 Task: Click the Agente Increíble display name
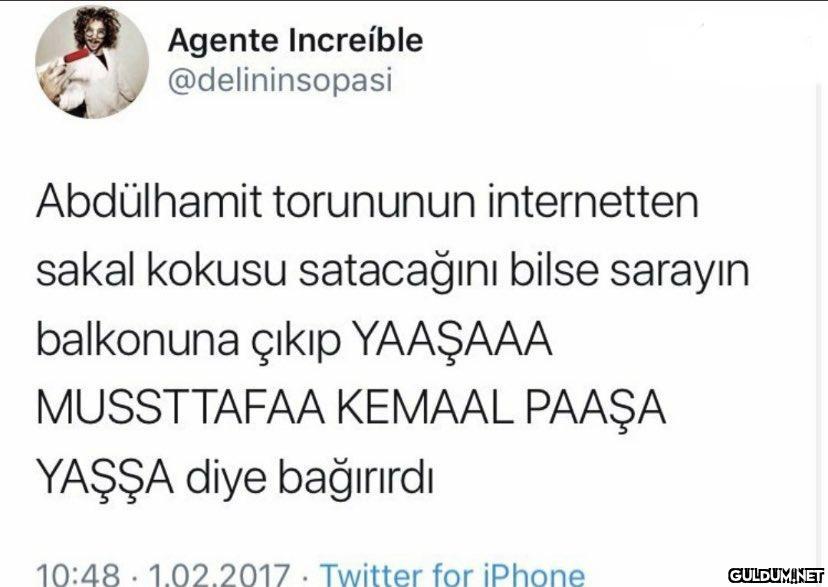tap(295, 41)
